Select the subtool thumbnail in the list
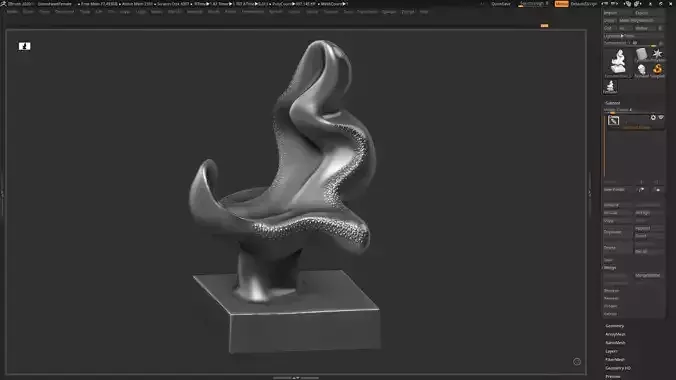Image resolution: width=676 pixels, height=380 pixels. pos(613,121)
